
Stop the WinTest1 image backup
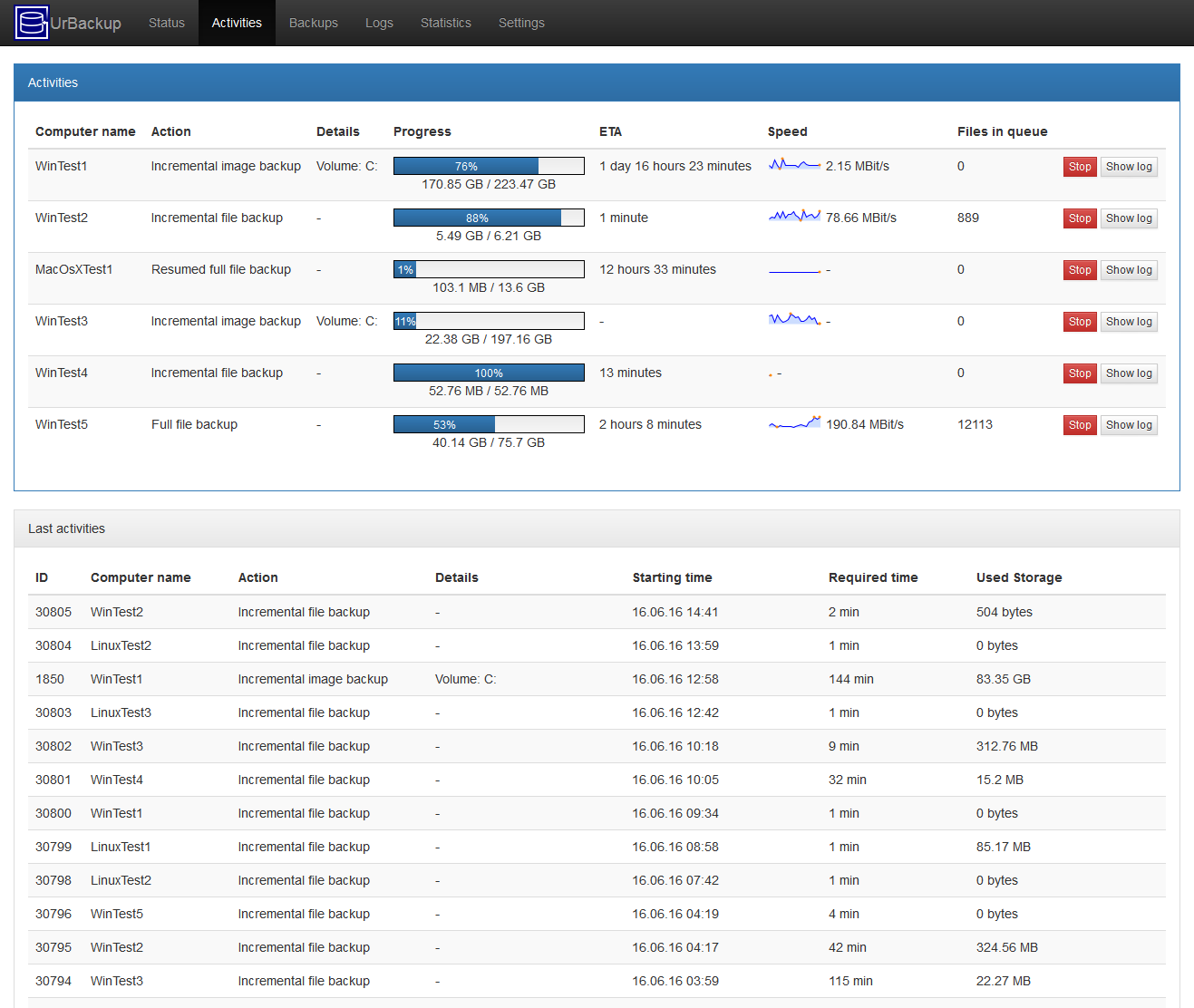click(x=1079, y=166)
